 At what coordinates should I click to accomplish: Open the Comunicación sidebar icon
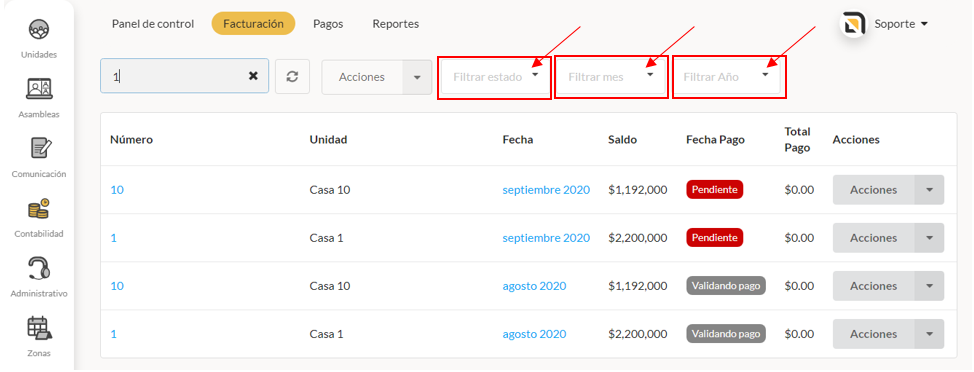pos(39,148)
